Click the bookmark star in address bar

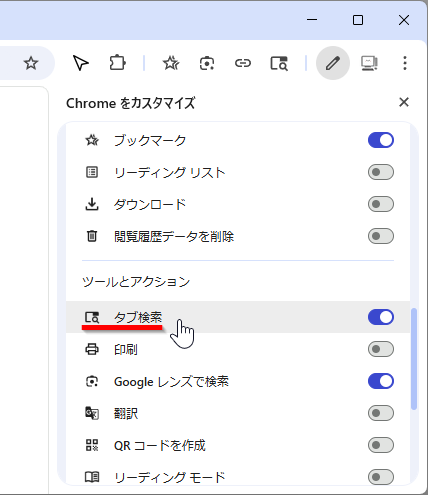[31, 63]
